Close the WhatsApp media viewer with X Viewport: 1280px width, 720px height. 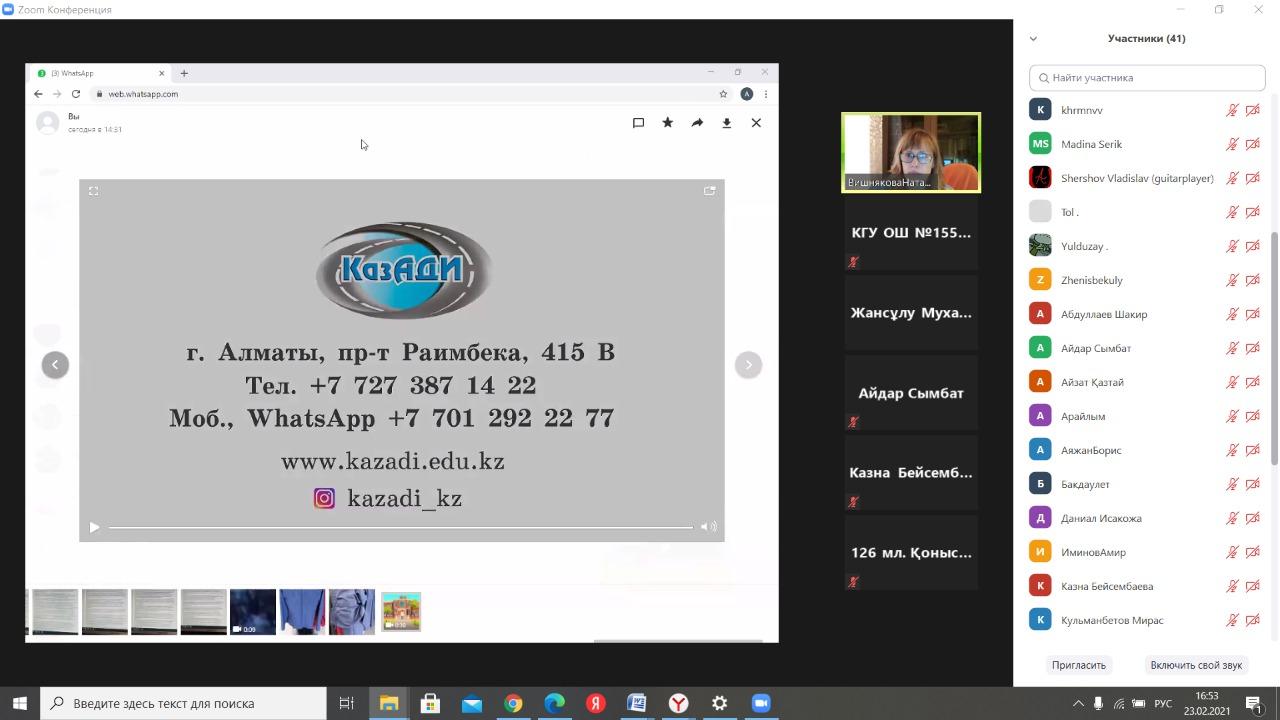point(756,123)
